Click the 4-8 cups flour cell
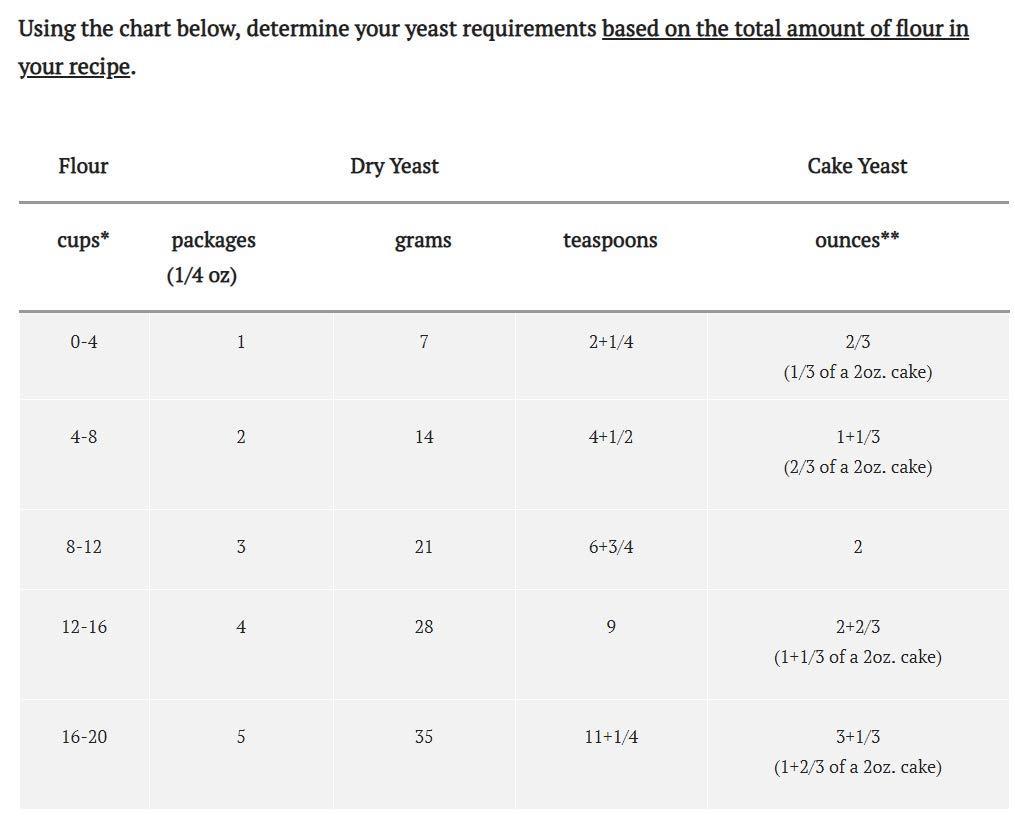Viewport: 1015px width, 821px height. point(84,437)
